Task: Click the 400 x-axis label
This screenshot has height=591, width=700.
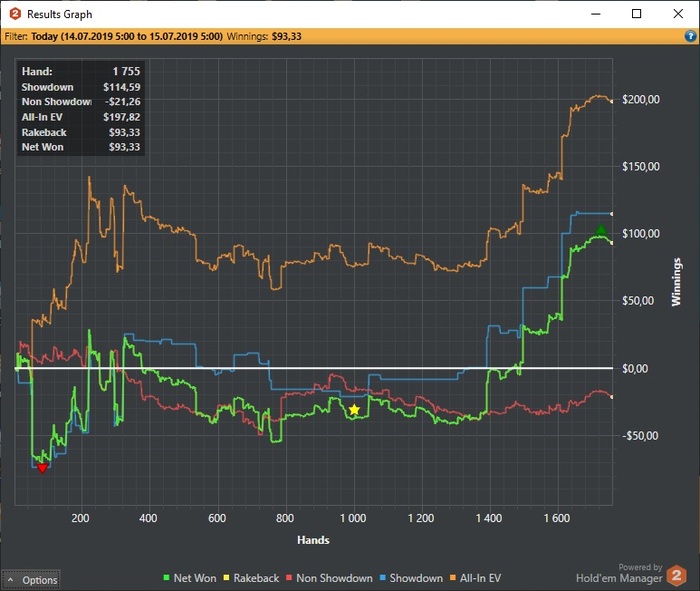Action: [x=148, y=518]
